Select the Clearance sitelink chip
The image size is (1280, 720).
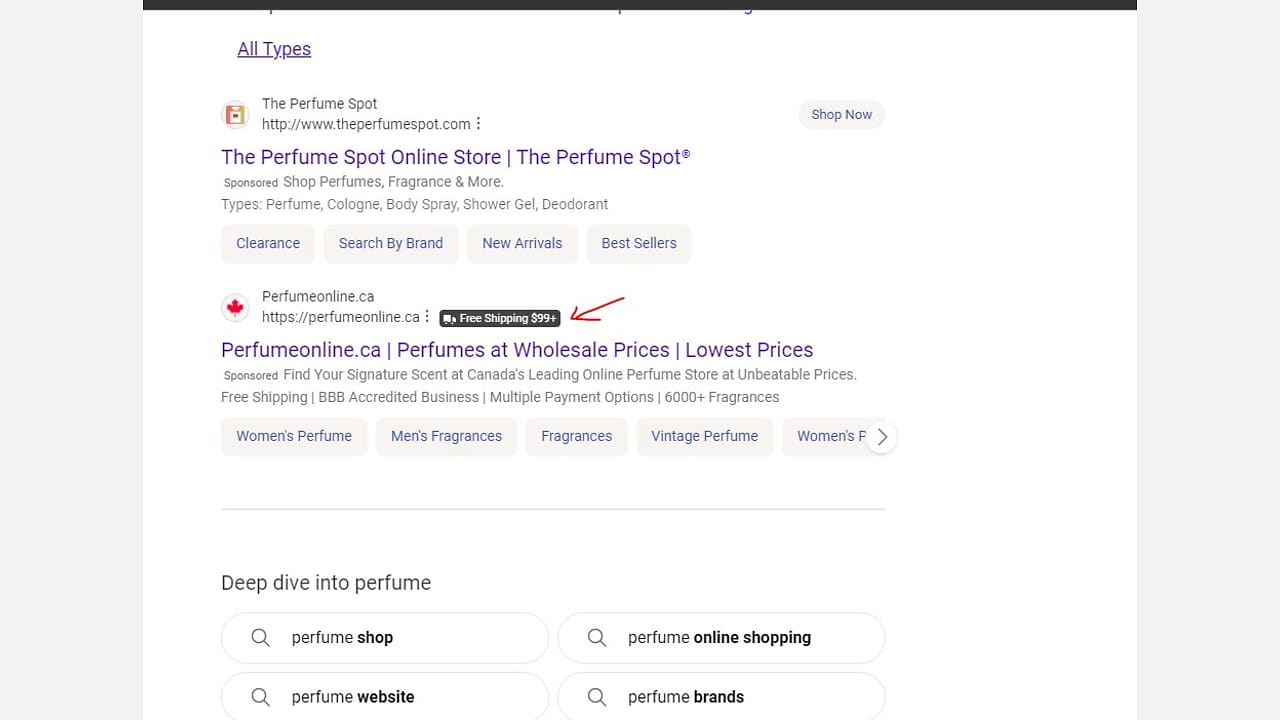point(268,243)
